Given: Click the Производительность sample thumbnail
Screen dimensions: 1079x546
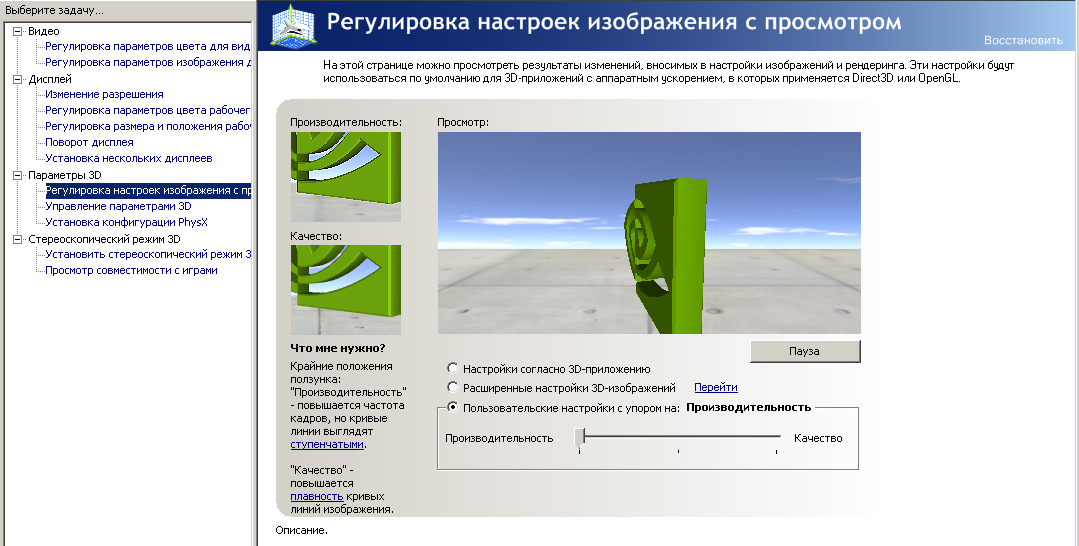Looking at the screenshot, I should (345, 177).
